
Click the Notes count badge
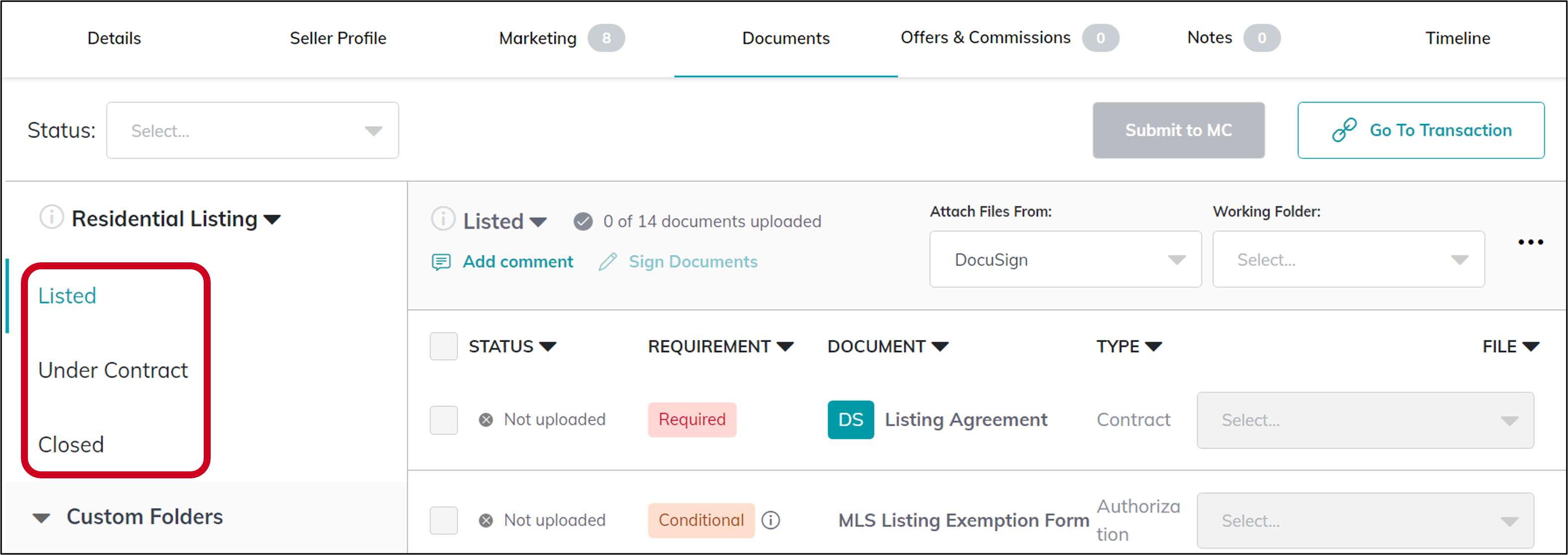pyautogui.click(x=1261, y=38)
